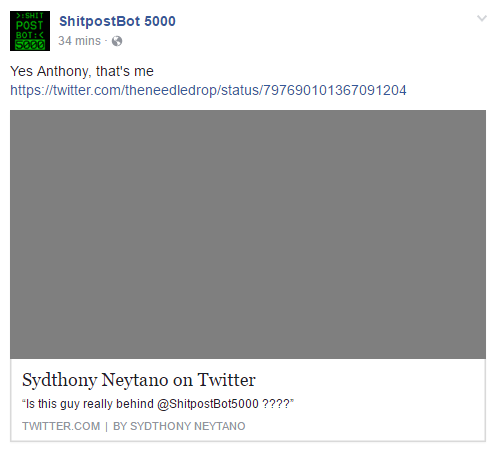This screenshot has width=497, height=455.
Task: Click the word "Anthony" in the post
Action: (64, 71)
